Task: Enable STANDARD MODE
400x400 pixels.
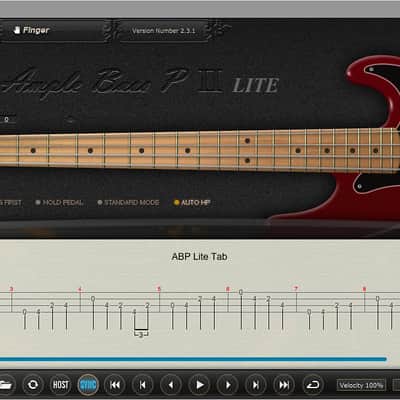Action: click(x=128, y=202)
